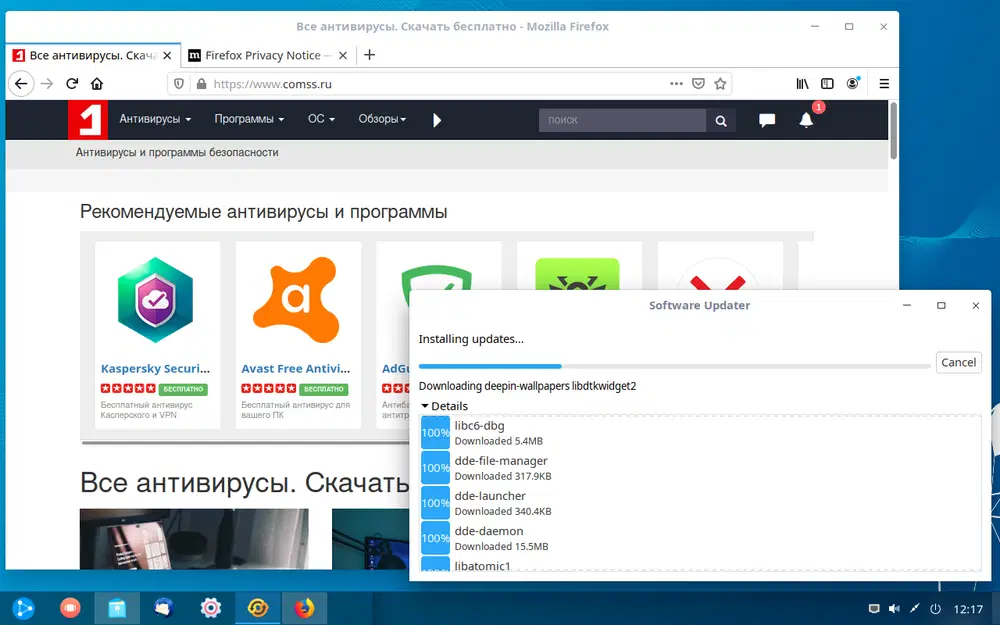Open Firefox hamburger menu
The height and width of the screenshot is (625, 1000).
(884, 84)
